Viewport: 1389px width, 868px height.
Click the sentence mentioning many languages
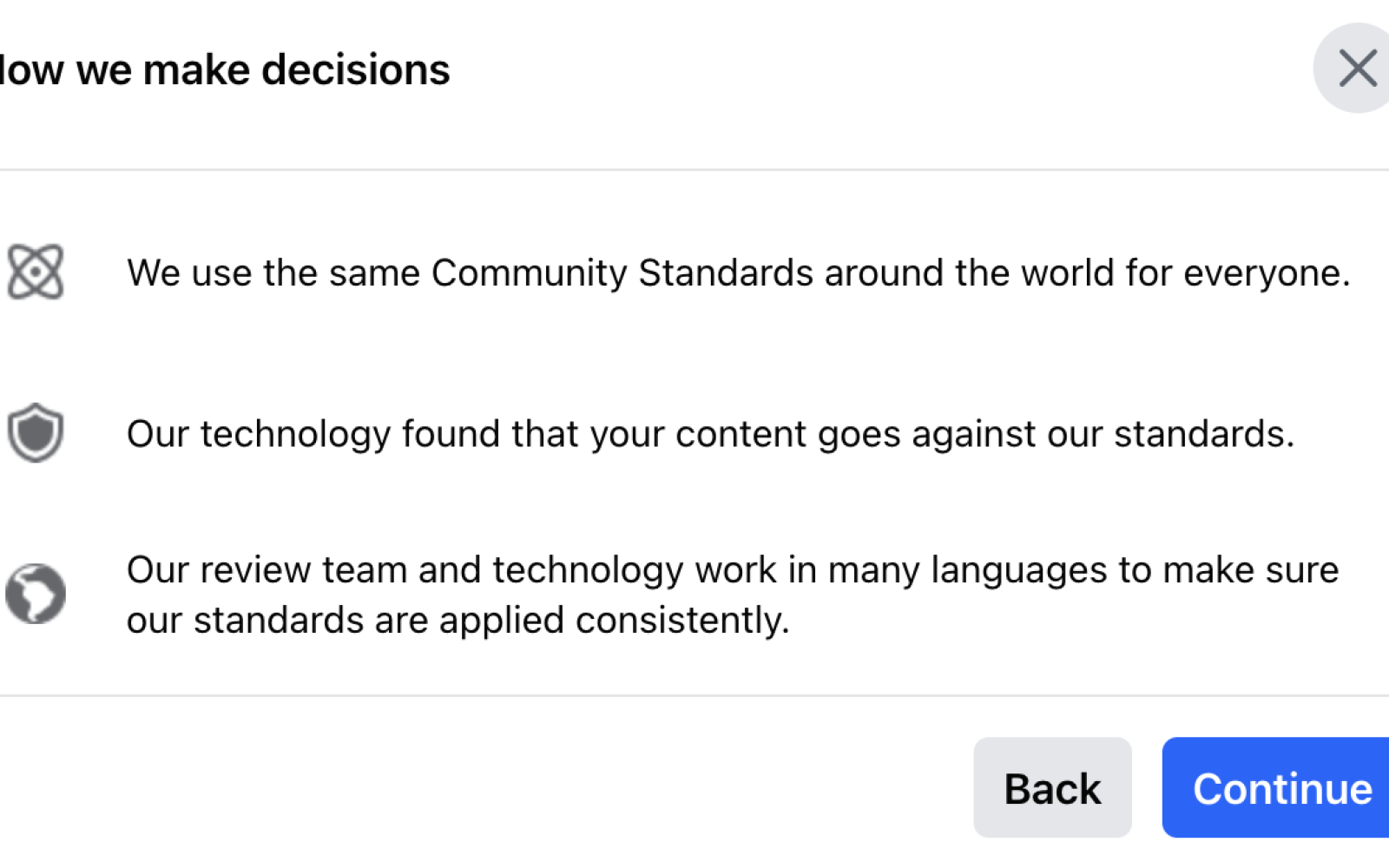(x=734, y=570)
